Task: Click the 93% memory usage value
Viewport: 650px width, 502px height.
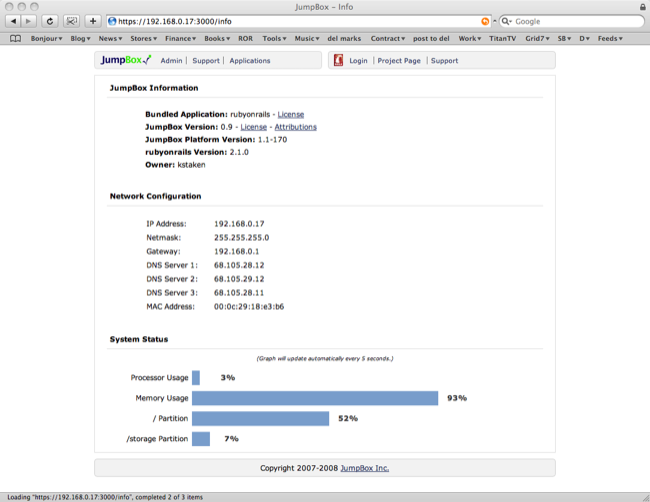Action: [x=457, y=398]
